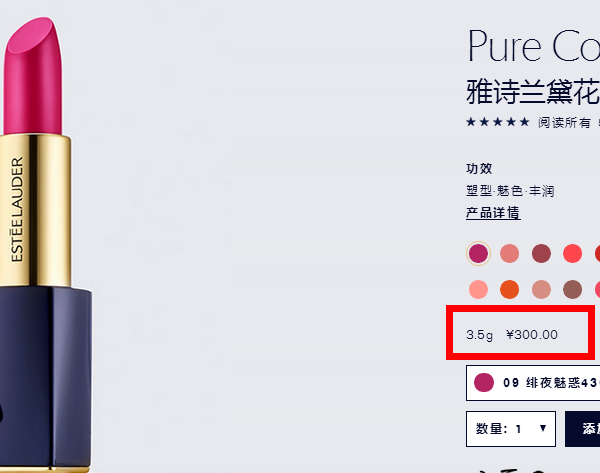Viewport: 600px width, 473px height.
Task: Open the 阅读所有 reviews link
Action: 564,122
